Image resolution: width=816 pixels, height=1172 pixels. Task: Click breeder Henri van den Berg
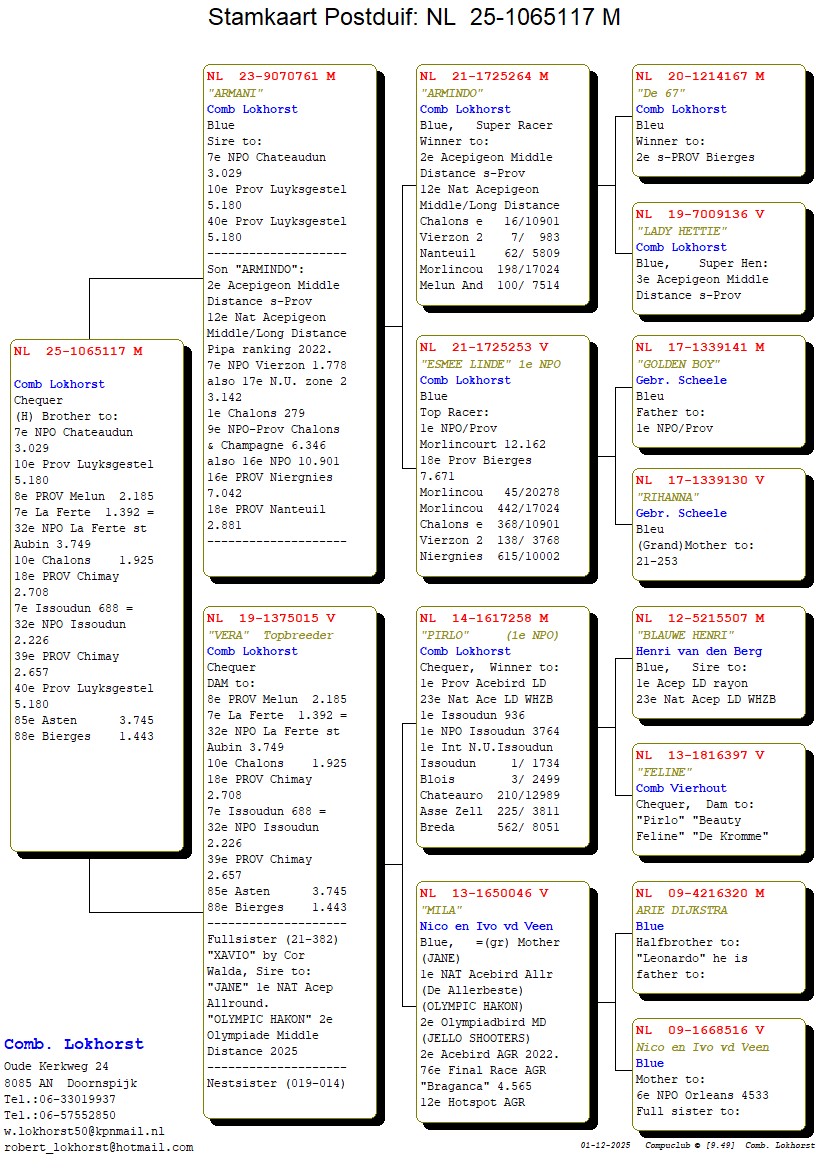click(698, 651)
